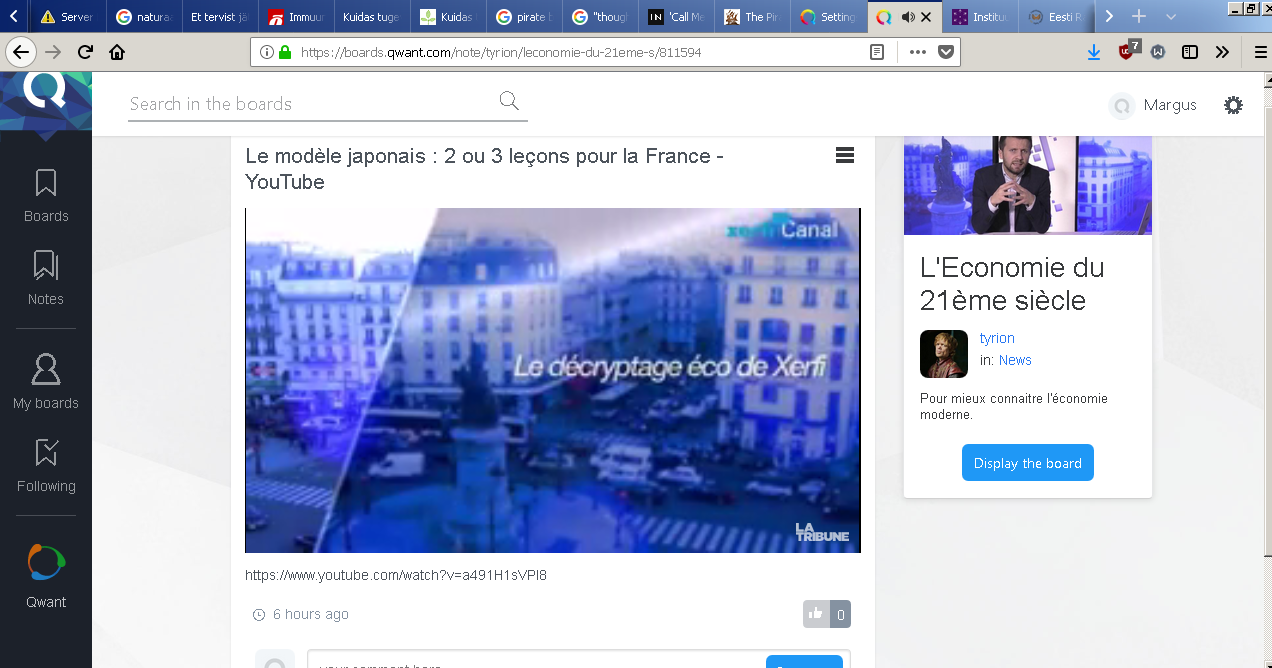Image resolution: width=1272 pixels, height=668 pixels.
Task: Switch to the Settings tab
Action: click(828, 17)
